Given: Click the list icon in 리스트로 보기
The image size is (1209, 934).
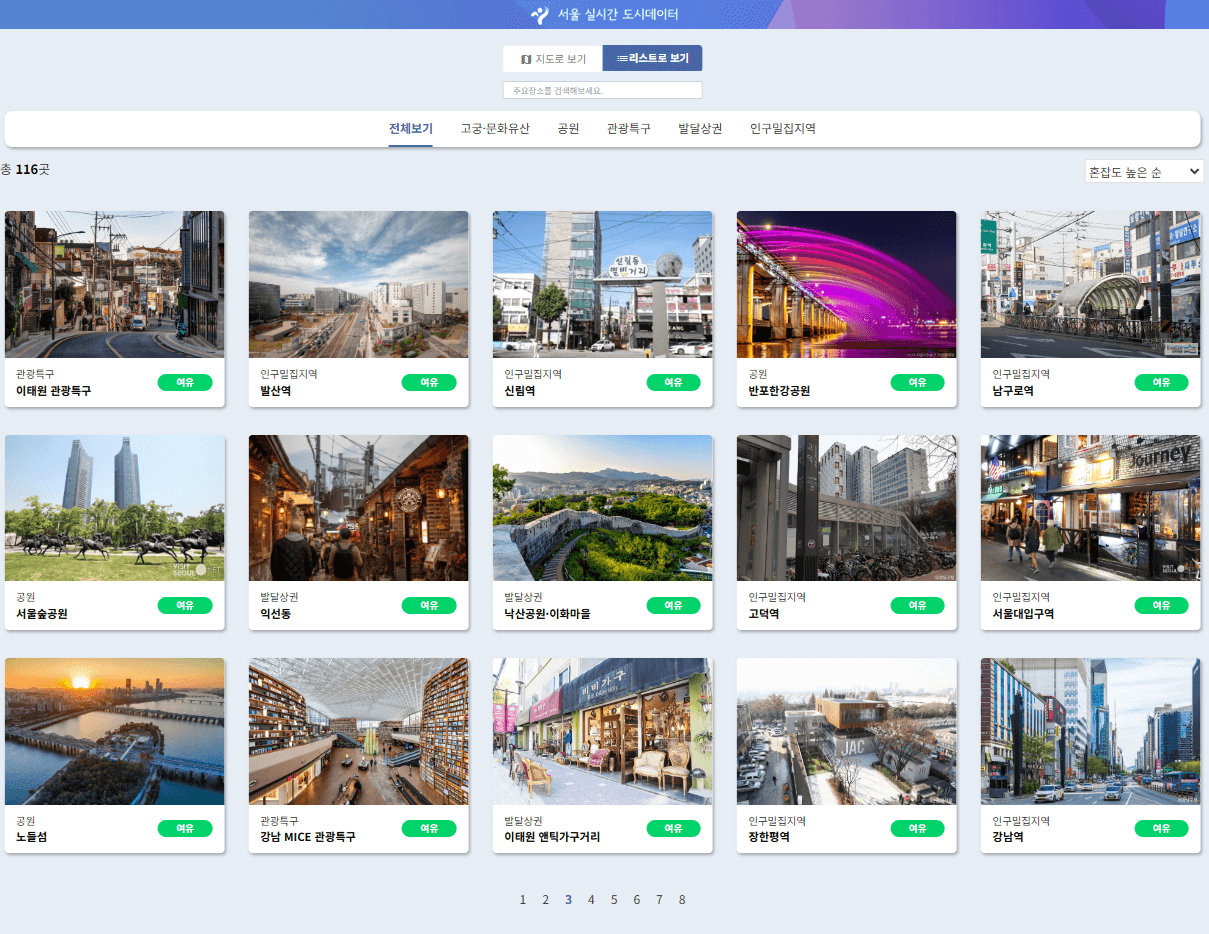Looking at the screenshot, I should point(621,59).
